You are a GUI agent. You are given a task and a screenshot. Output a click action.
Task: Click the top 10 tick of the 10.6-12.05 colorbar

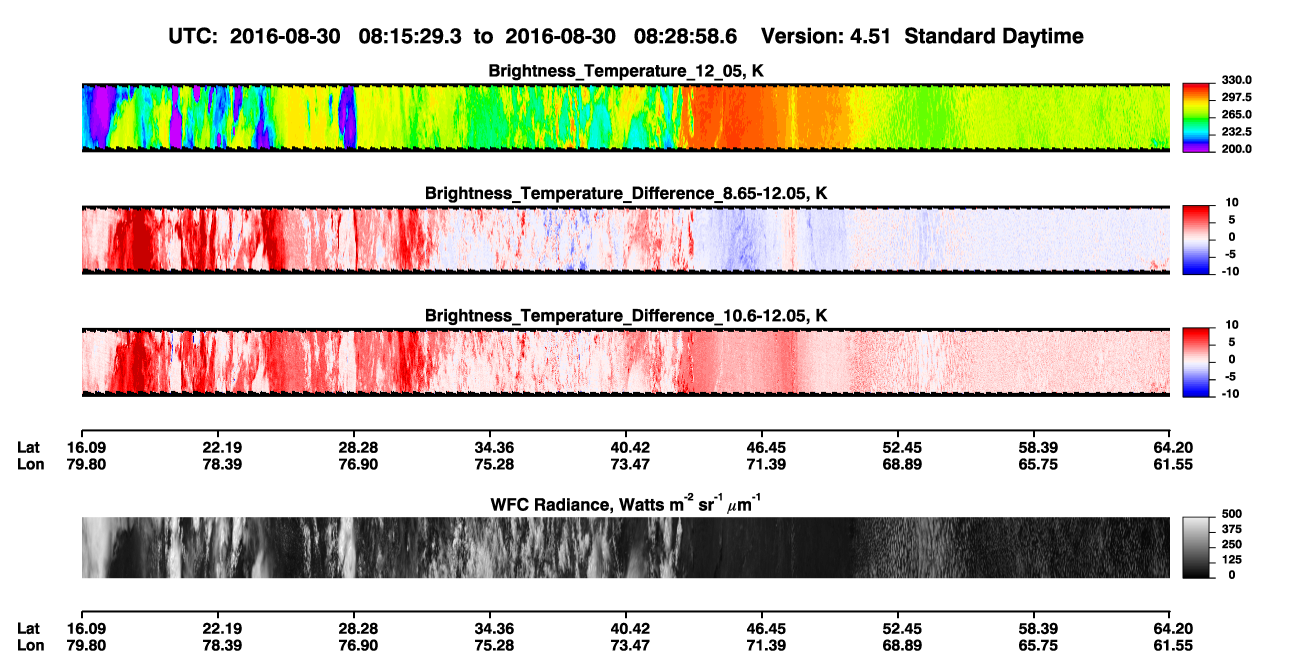coord(1233,326)
